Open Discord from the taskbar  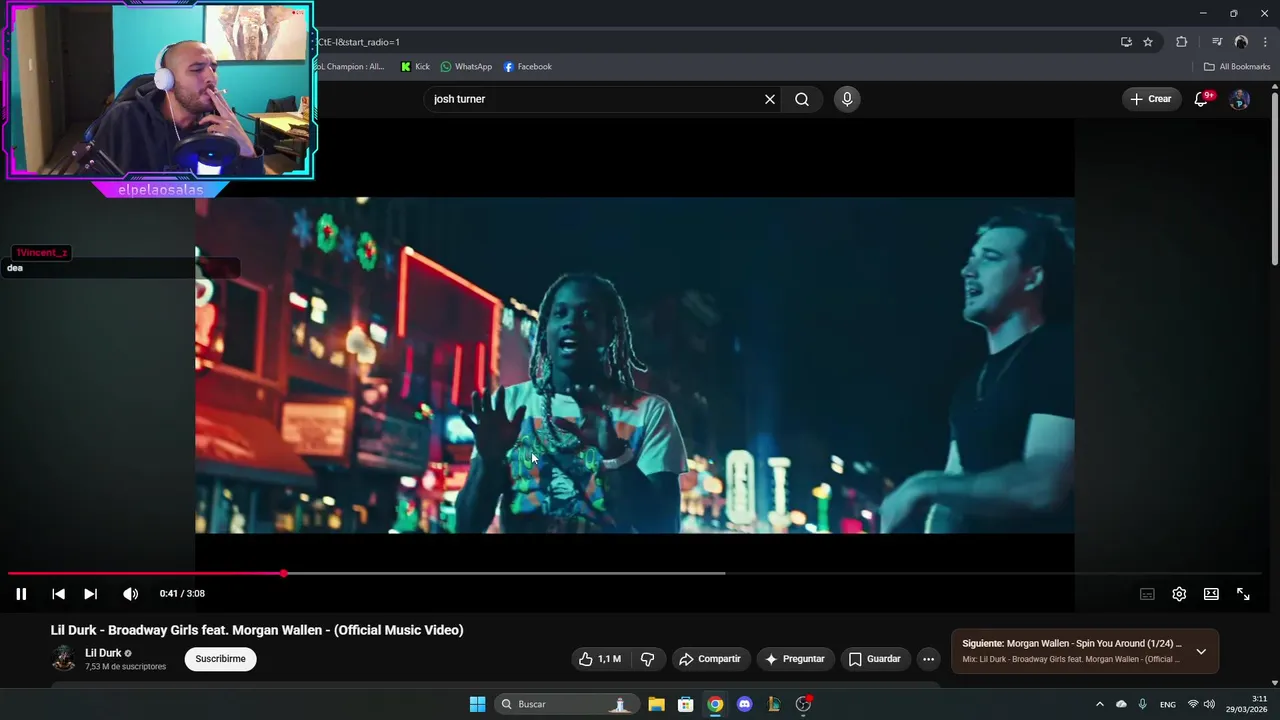[744, 704]
